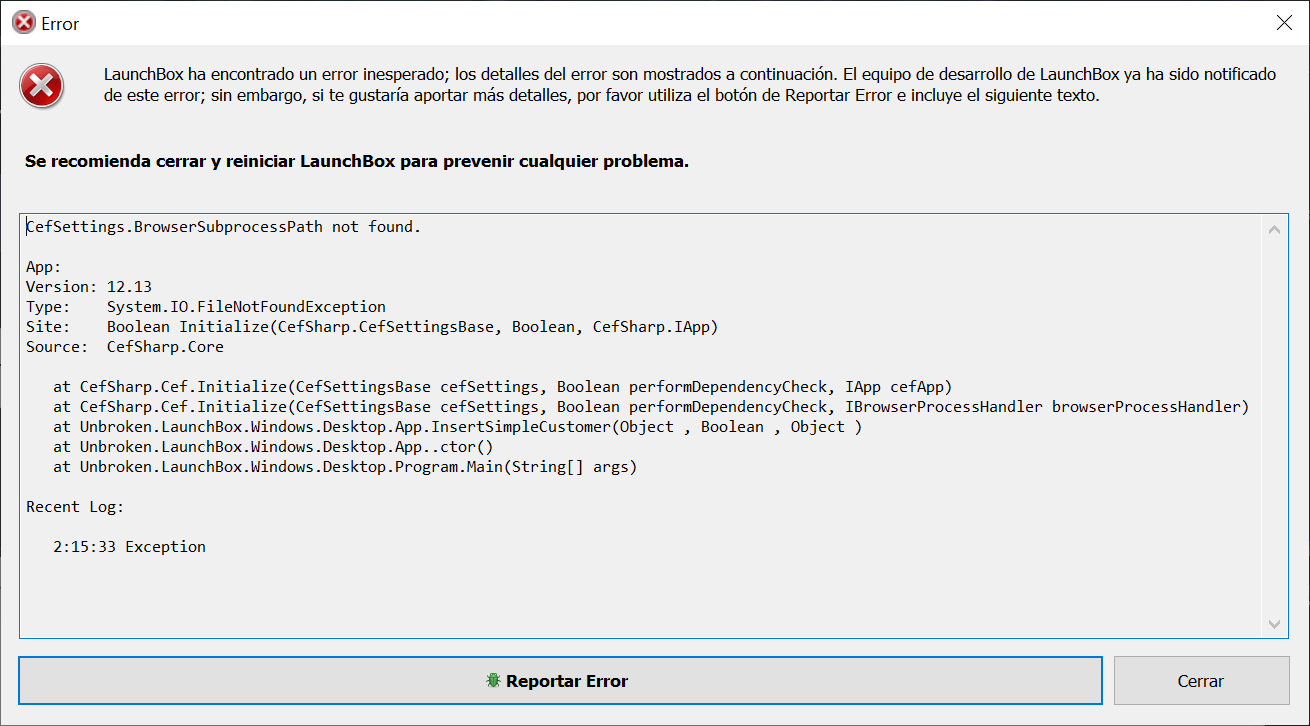1310x726 pixels.
Task: Click the "2:15:33 Exception" log entry
Action: (x=130, y=547)
